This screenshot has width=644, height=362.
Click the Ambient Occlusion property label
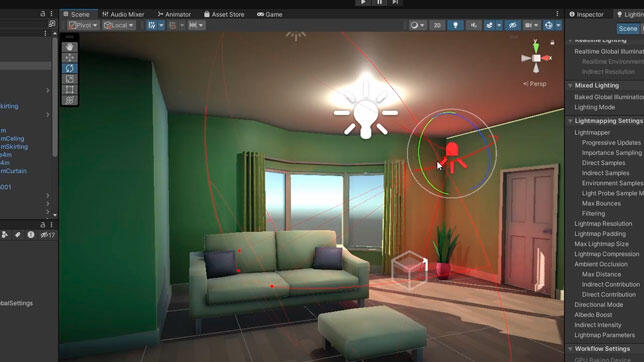pyautogui.click(x=601, y=264)
